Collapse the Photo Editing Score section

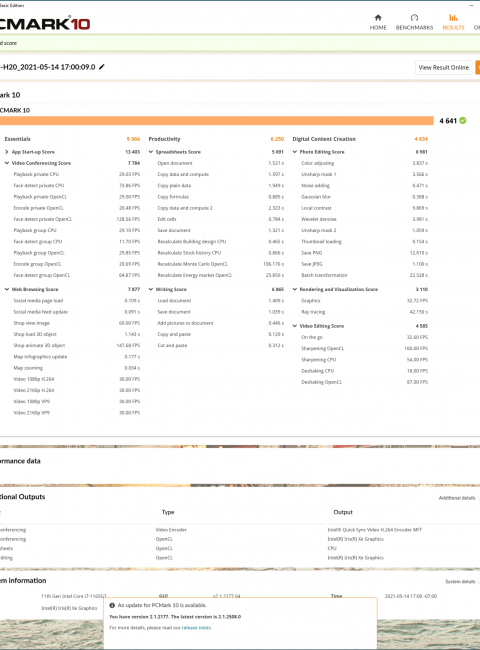tap(295, 152)
